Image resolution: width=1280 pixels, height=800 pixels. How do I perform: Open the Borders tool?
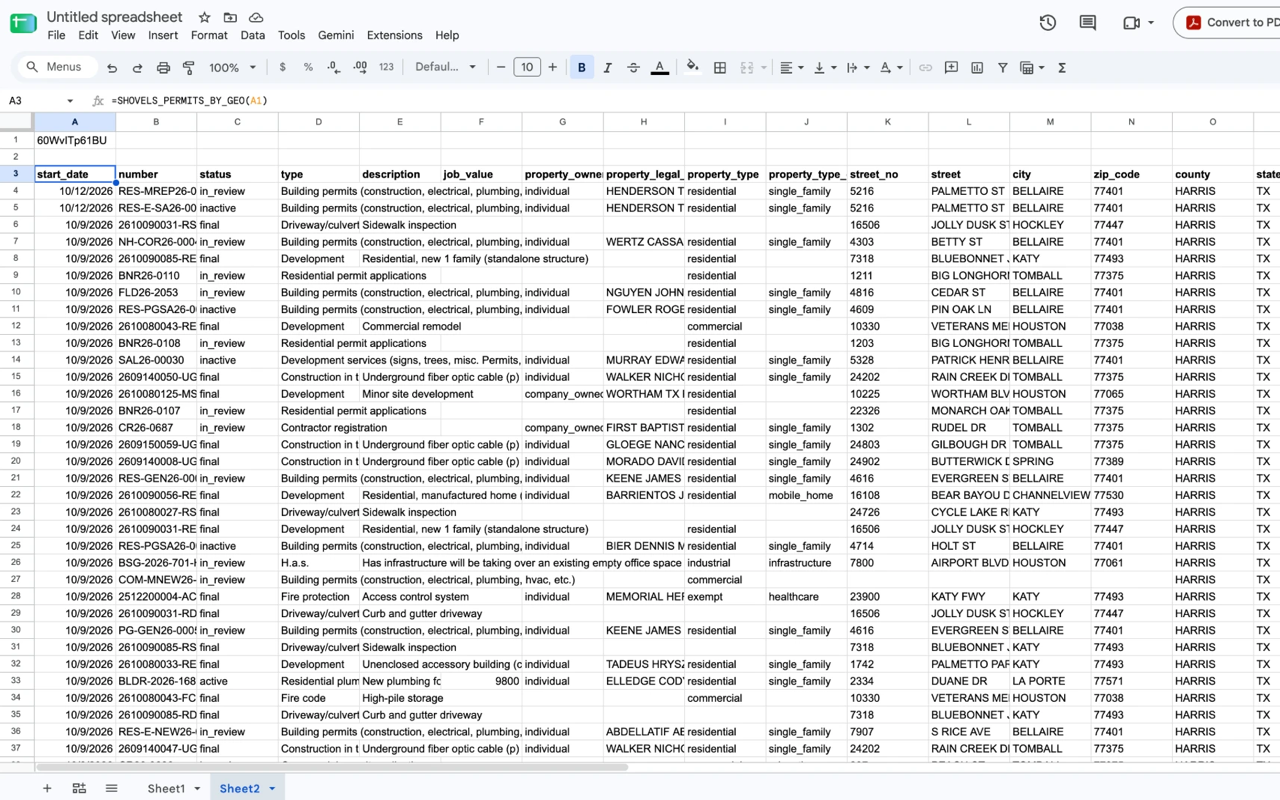[x=720, y=68]
